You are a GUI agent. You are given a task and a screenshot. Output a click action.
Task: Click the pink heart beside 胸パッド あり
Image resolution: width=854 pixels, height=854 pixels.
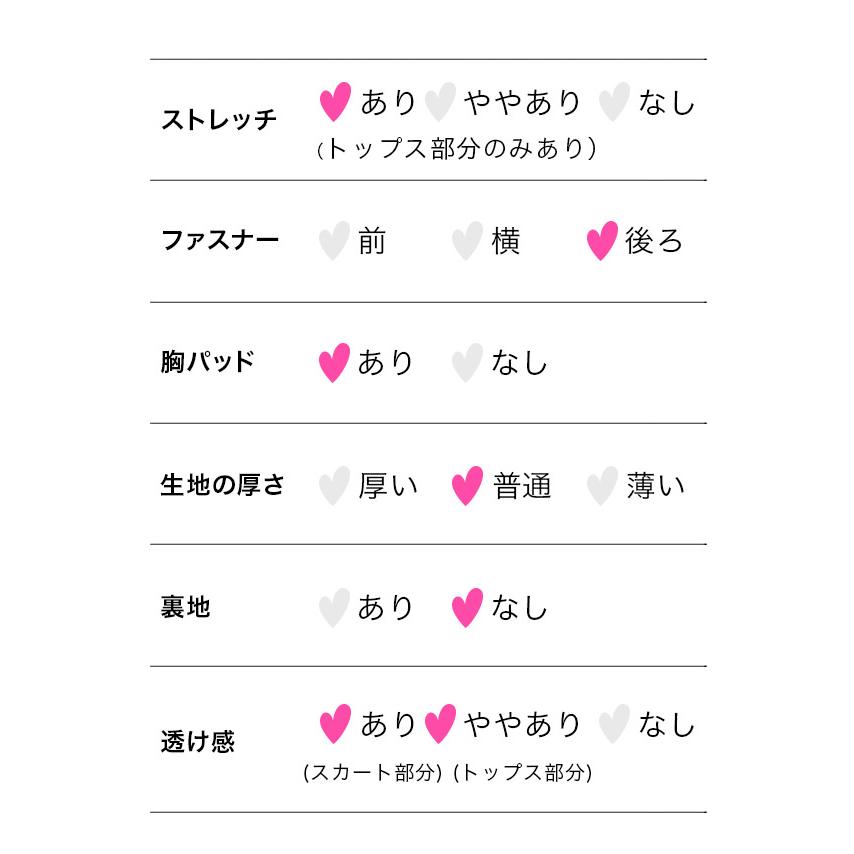[x=334, y=363]
